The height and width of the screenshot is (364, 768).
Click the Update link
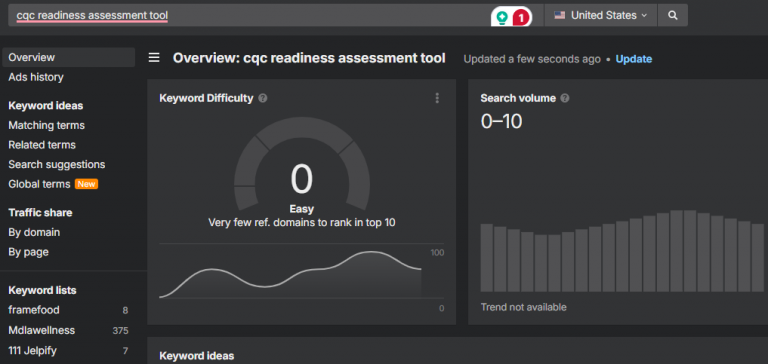tap(634, 59)
